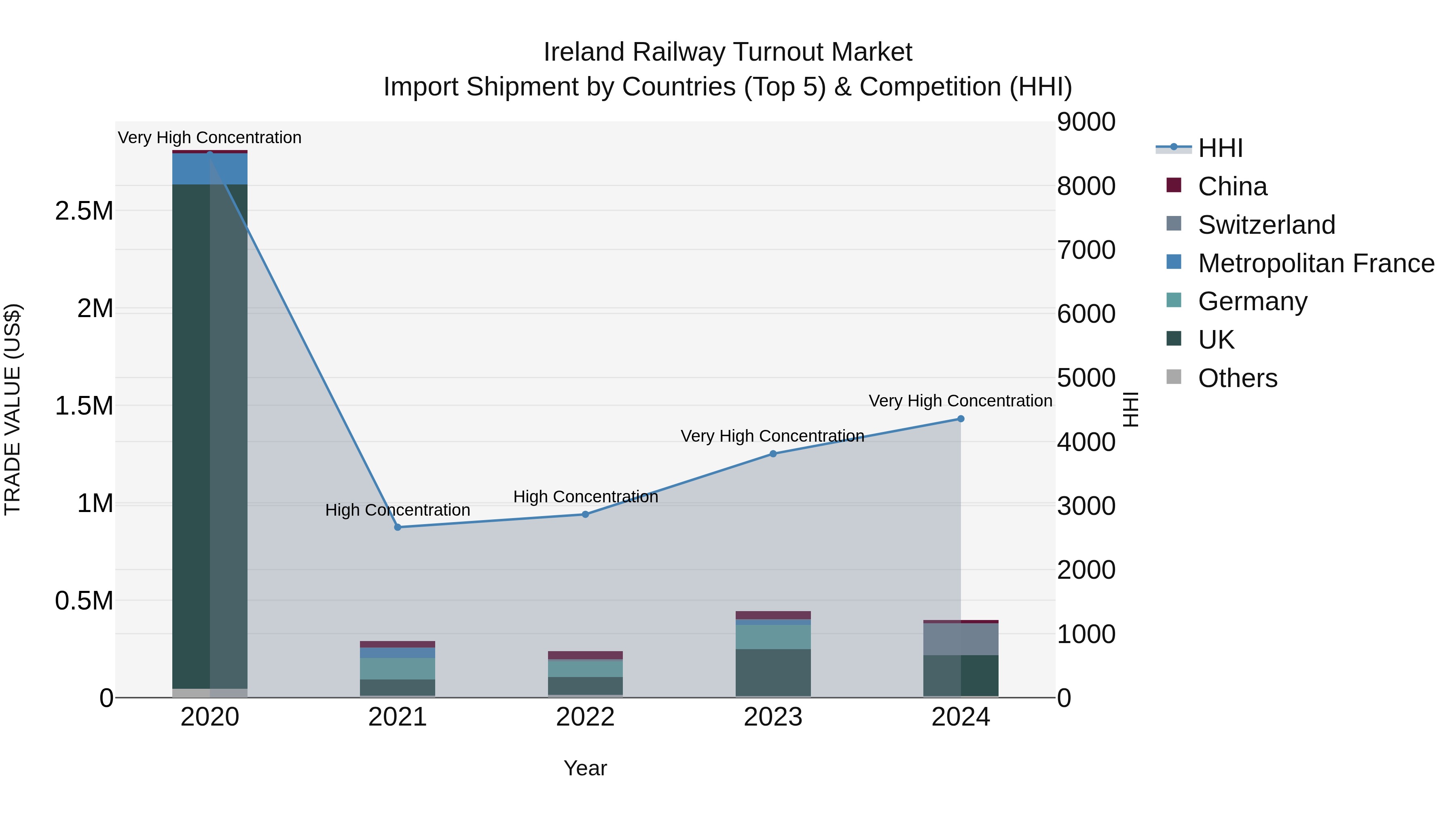Click the Germany segment of 2021 bar
Image resolution: width=1456 pixels, height=819 pixels.
tap(397, 669)
